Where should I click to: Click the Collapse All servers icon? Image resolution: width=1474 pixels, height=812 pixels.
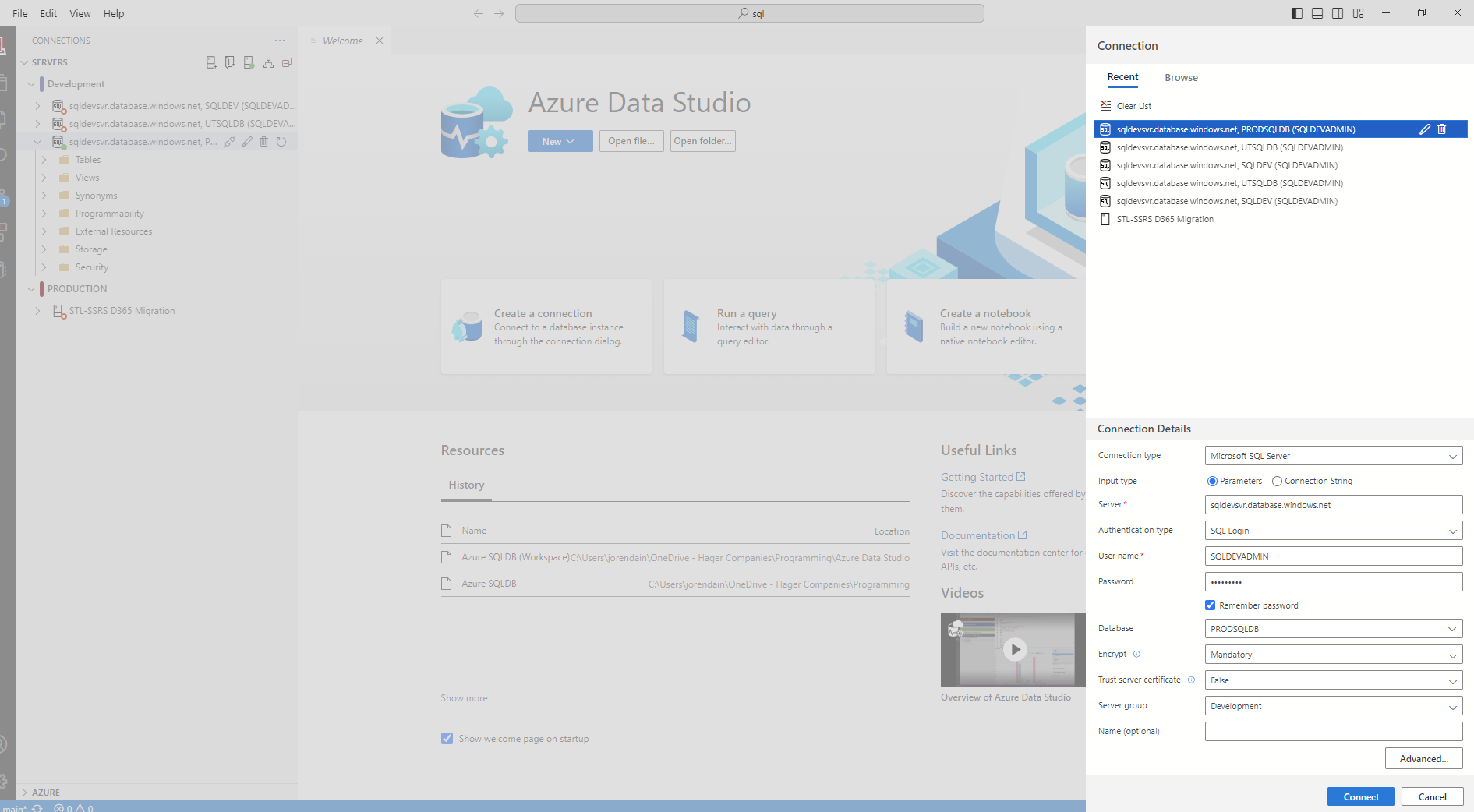pyautogui.click(x=287, y=62)
